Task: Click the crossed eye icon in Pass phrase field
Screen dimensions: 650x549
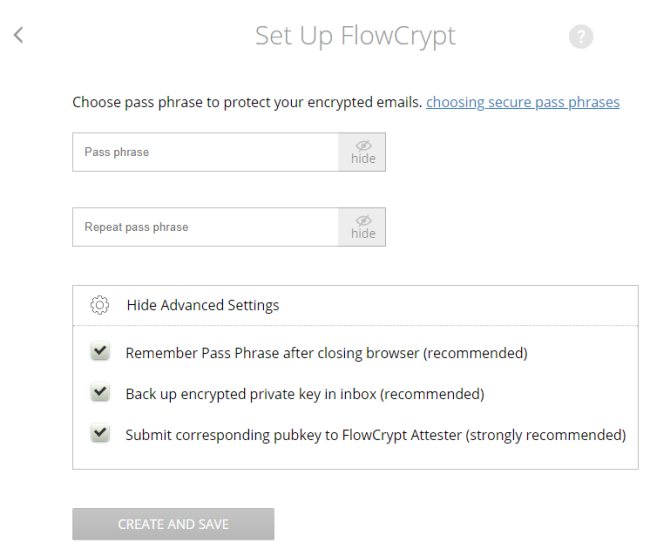Action: (364, 146)
